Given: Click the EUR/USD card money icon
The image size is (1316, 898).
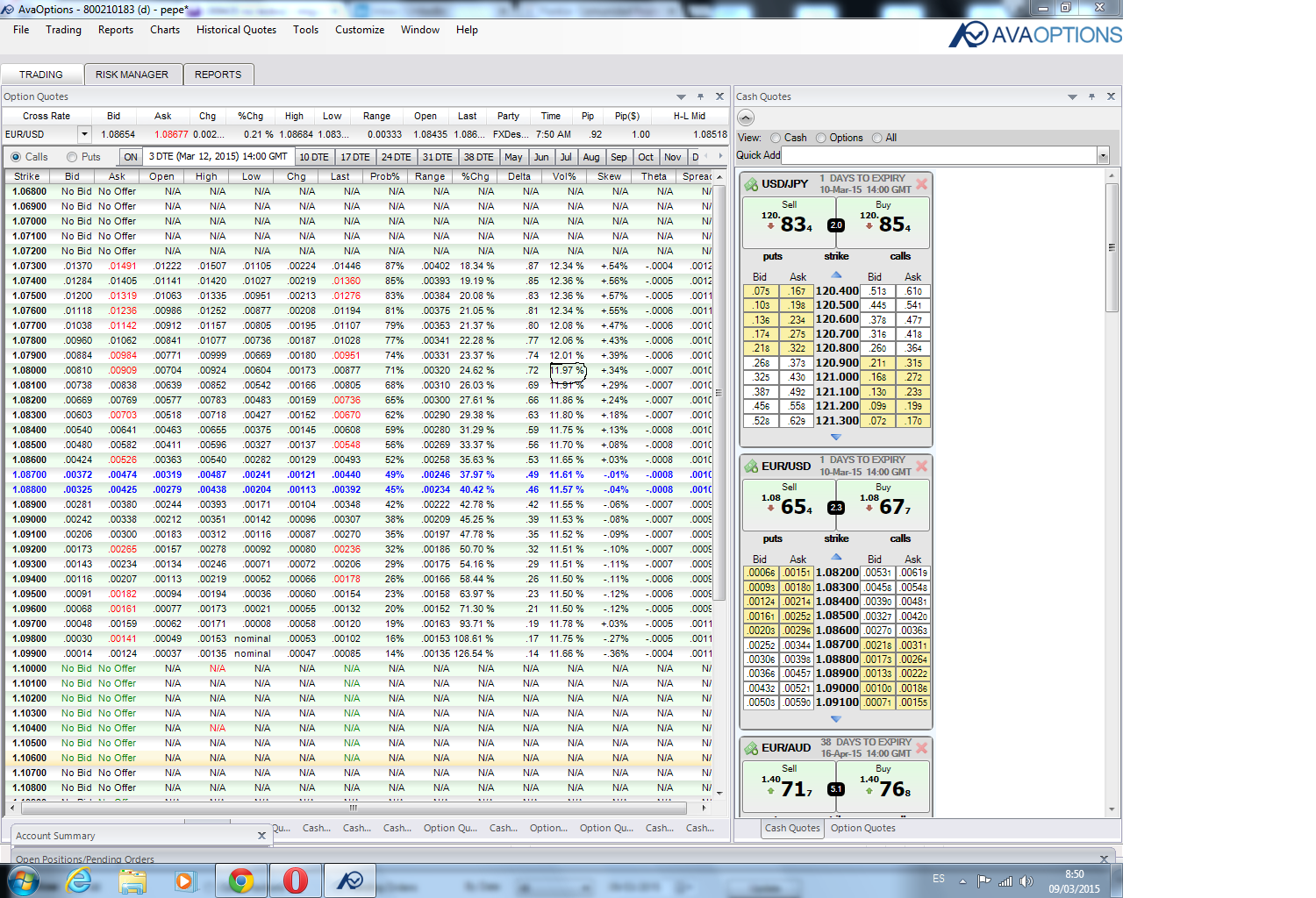Looking at the screenshot, I should tap(751, 467).
